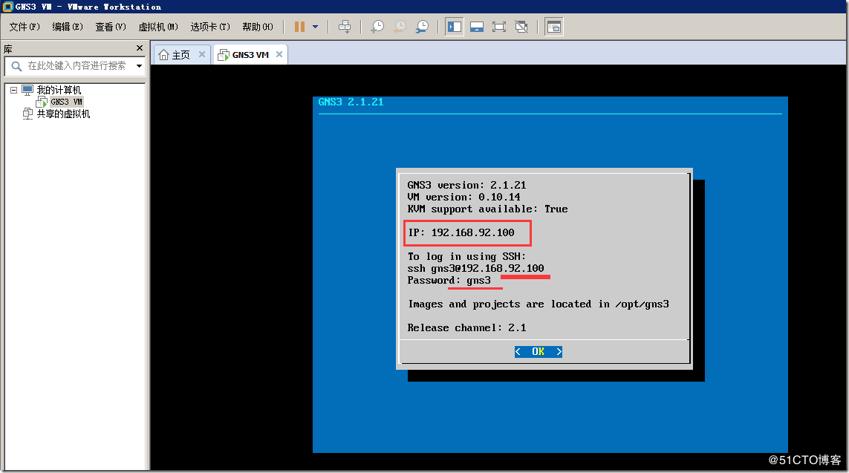Click the OK button in GNS3 dialog
Viewport: 849px width, 473px height.
click(x=538, y=352)
